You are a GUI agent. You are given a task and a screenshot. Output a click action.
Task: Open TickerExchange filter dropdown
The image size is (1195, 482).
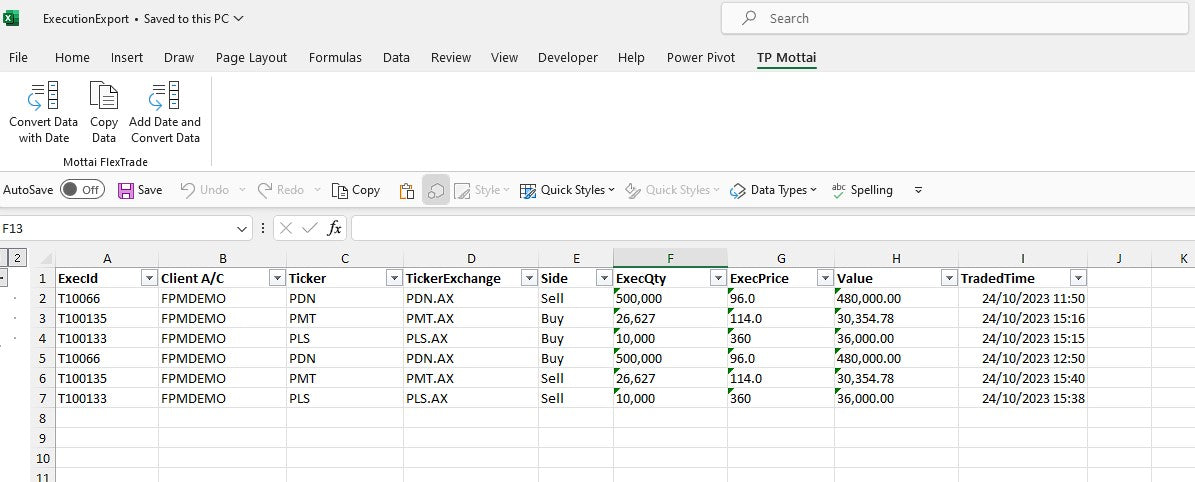[x=529, y=278]
